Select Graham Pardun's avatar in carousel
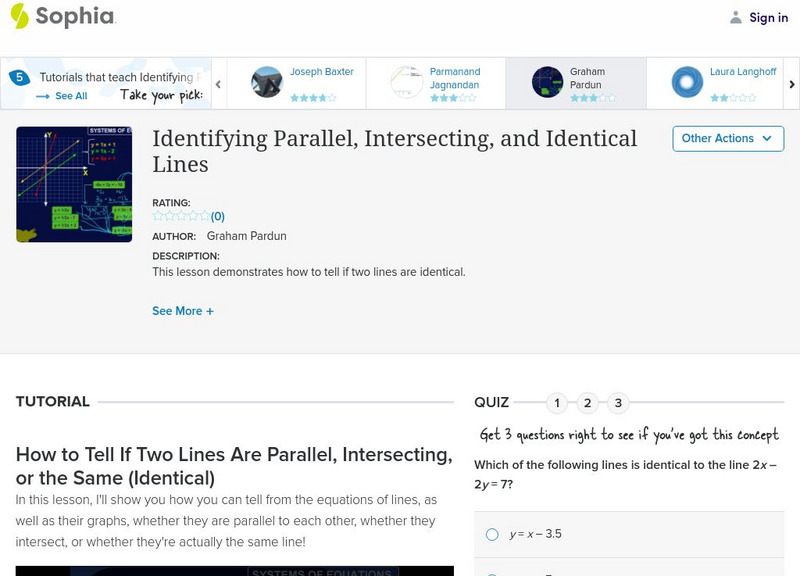The height and width of the screenshot is (576, 800). pos(547,82)
